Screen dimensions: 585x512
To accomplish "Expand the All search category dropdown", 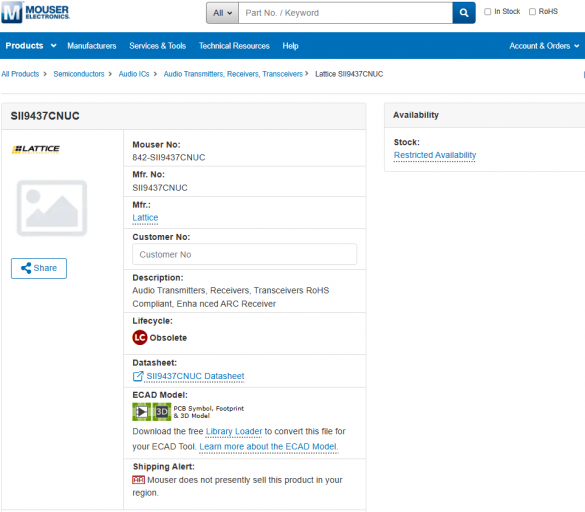I will [x=222, y=13].
